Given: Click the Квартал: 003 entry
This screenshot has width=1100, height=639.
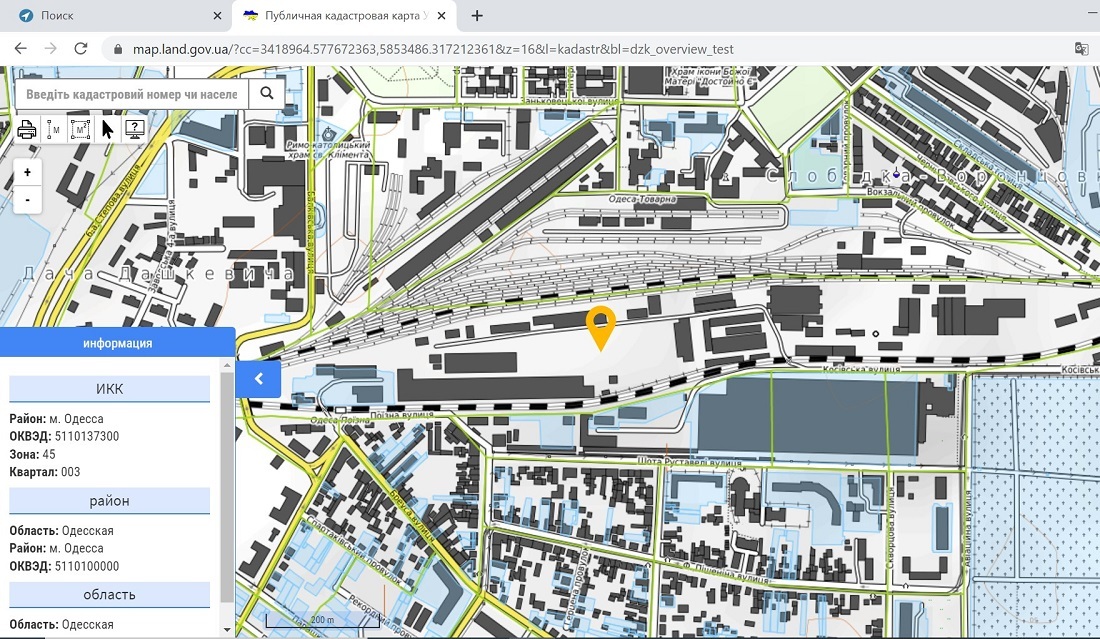Looking at the screenshot, I should coord(45,471).
